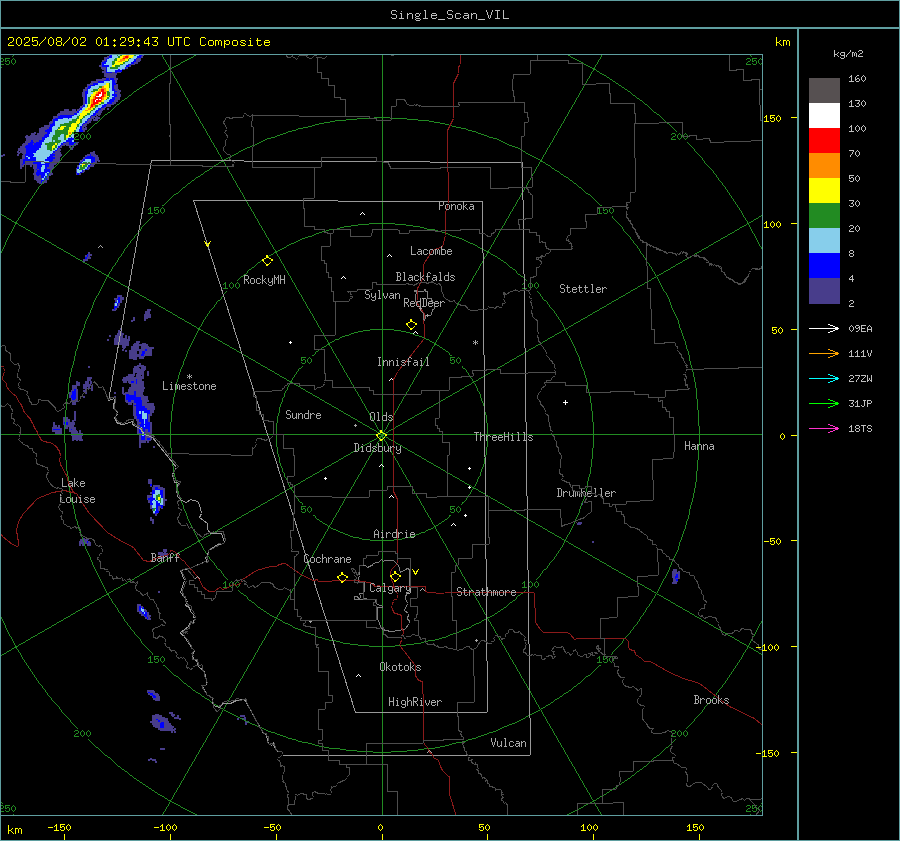This screenshot has height=841, width=900.
Task: Click the RedDeer city label
Action: tap(424, 303)
